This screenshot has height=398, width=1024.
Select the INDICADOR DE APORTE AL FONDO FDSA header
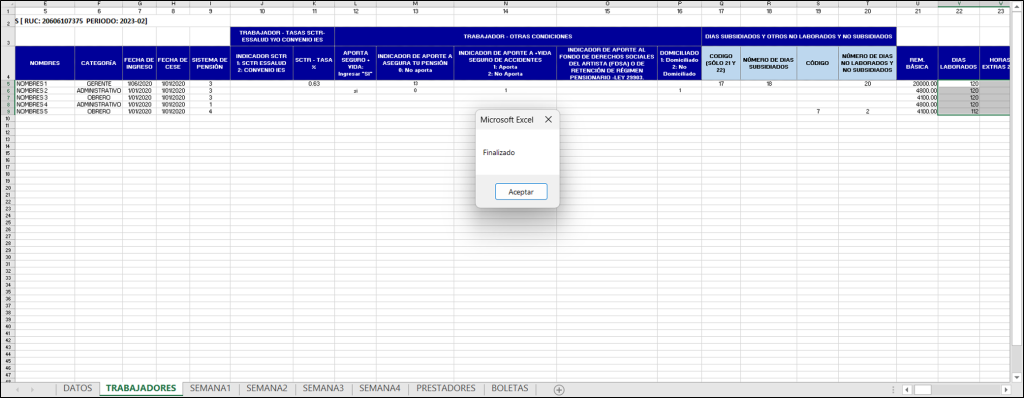(607, 63)
